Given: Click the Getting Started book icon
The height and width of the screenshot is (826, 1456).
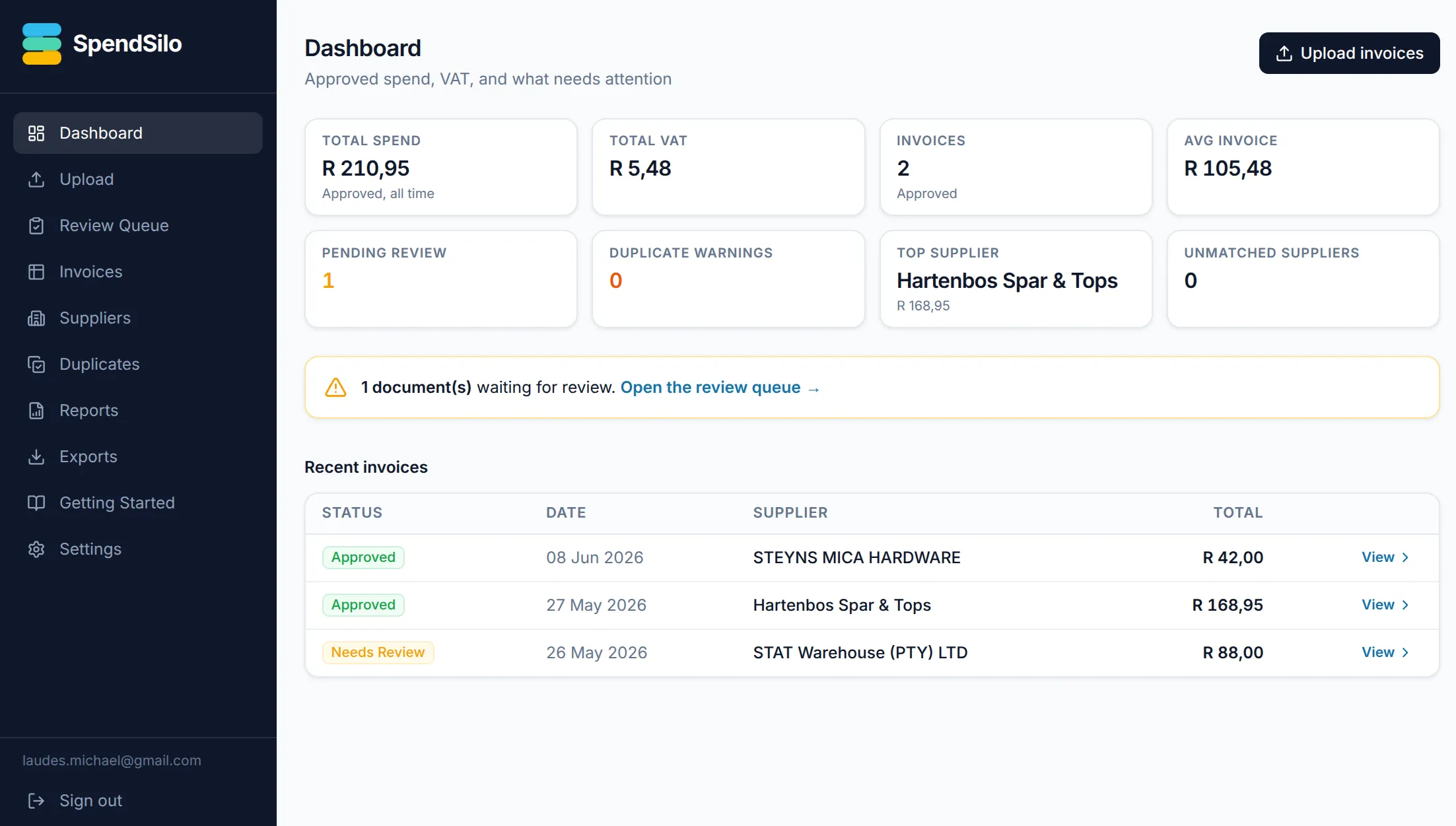Looking at the screenshot, I should coord(36,503).
